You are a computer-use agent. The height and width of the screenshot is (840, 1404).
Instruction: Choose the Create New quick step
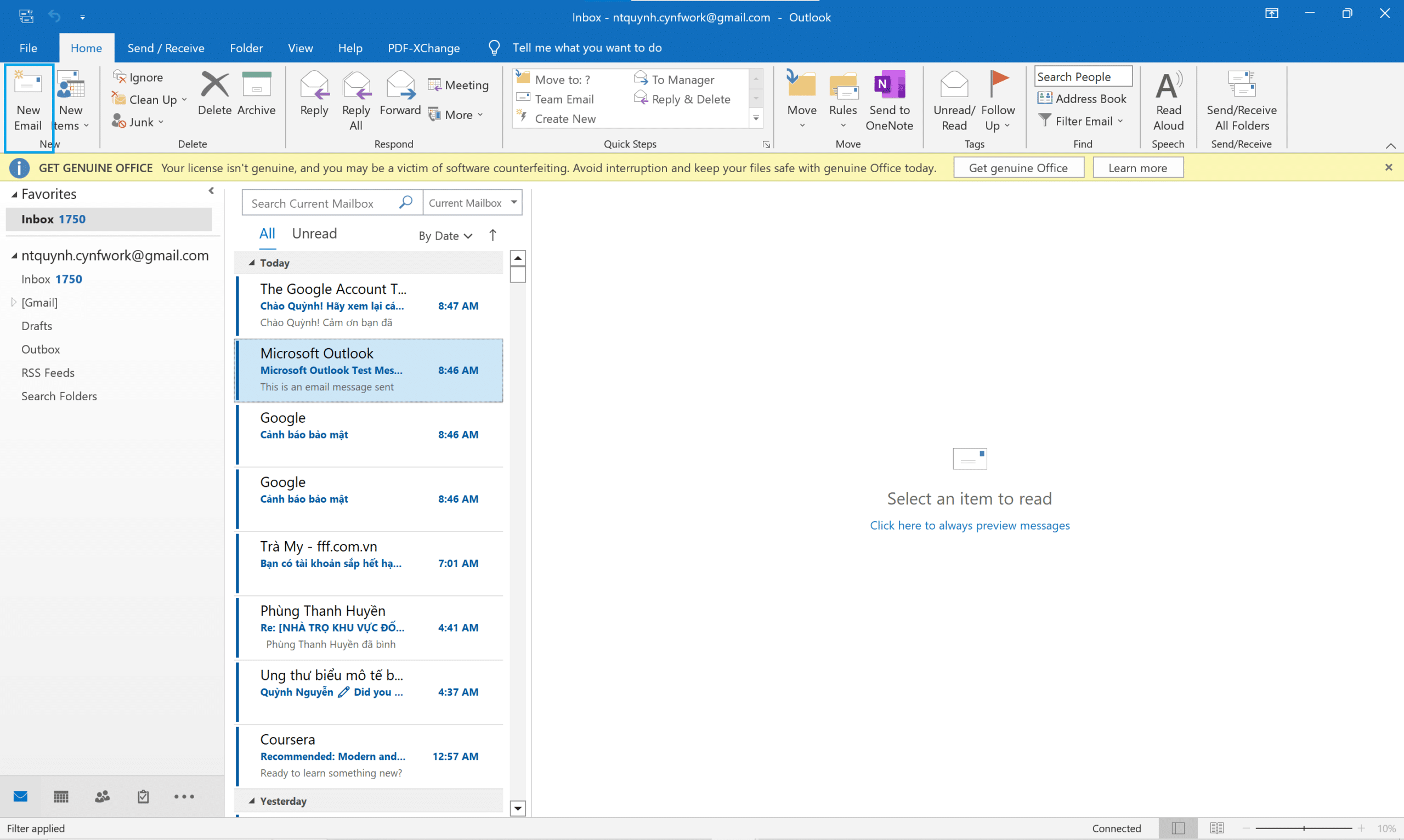[x=556, y=119]
